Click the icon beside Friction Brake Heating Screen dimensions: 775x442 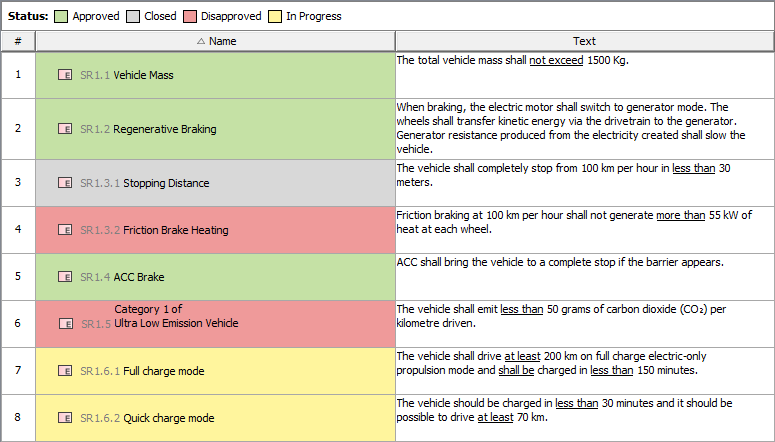65,230
